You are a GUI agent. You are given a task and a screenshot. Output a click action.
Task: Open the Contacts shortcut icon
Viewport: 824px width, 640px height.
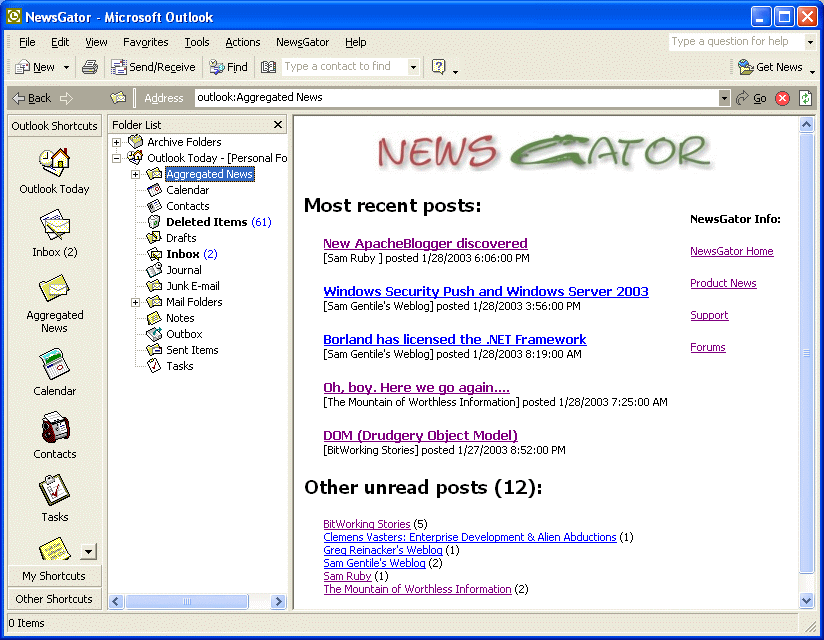click(x=55, y=427)
